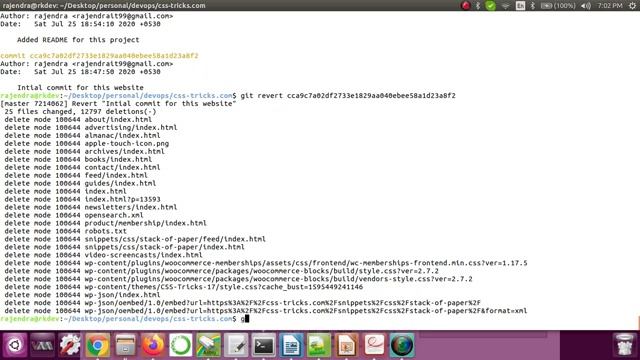Click the 'about/index.html' delete line

point(78,119)
